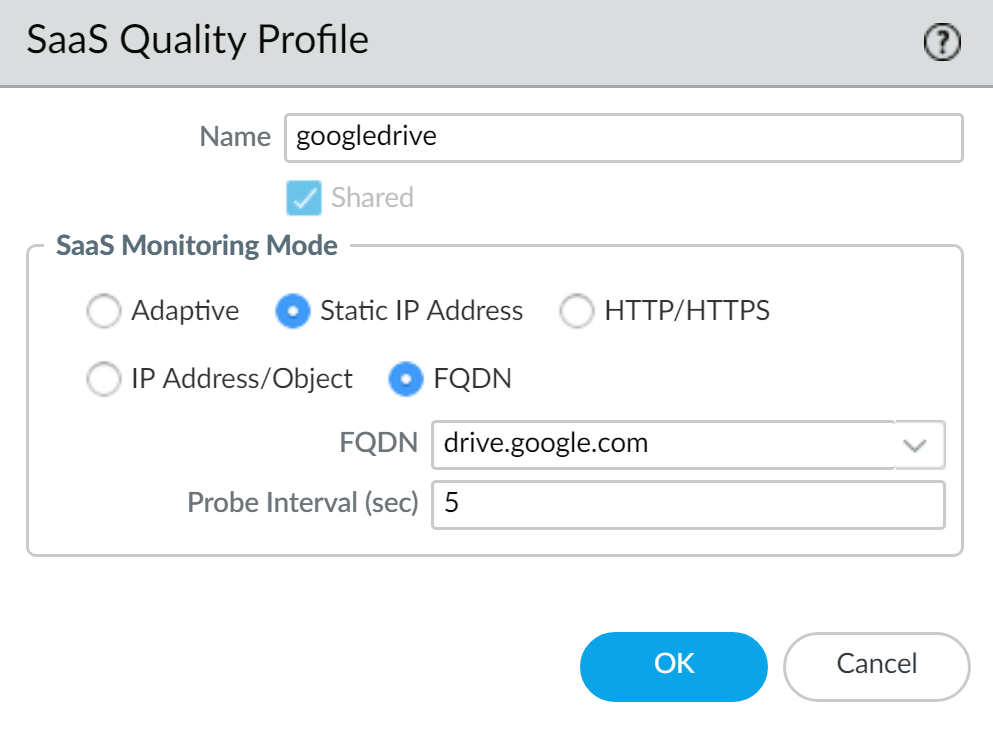Expand the FQDN dropdown arrow

click(920, 445)
